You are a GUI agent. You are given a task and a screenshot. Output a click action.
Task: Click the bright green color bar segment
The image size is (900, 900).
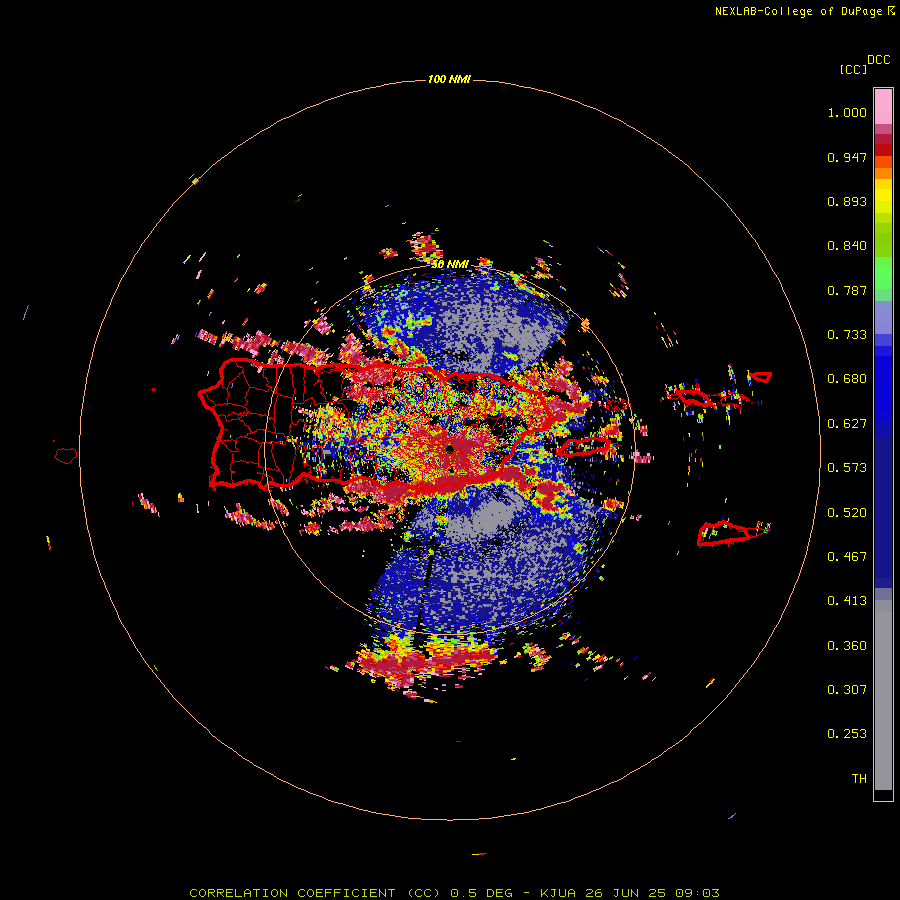tap(883, 273)
